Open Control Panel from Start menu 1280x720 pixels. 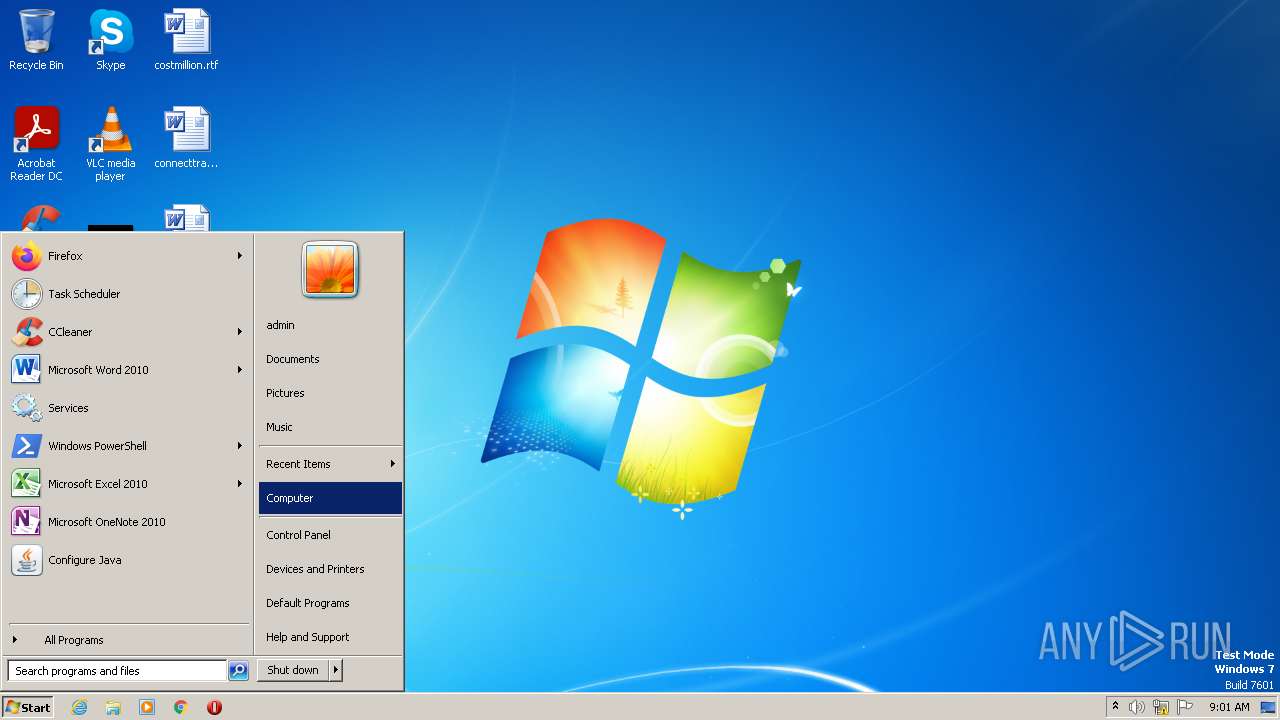330,535
